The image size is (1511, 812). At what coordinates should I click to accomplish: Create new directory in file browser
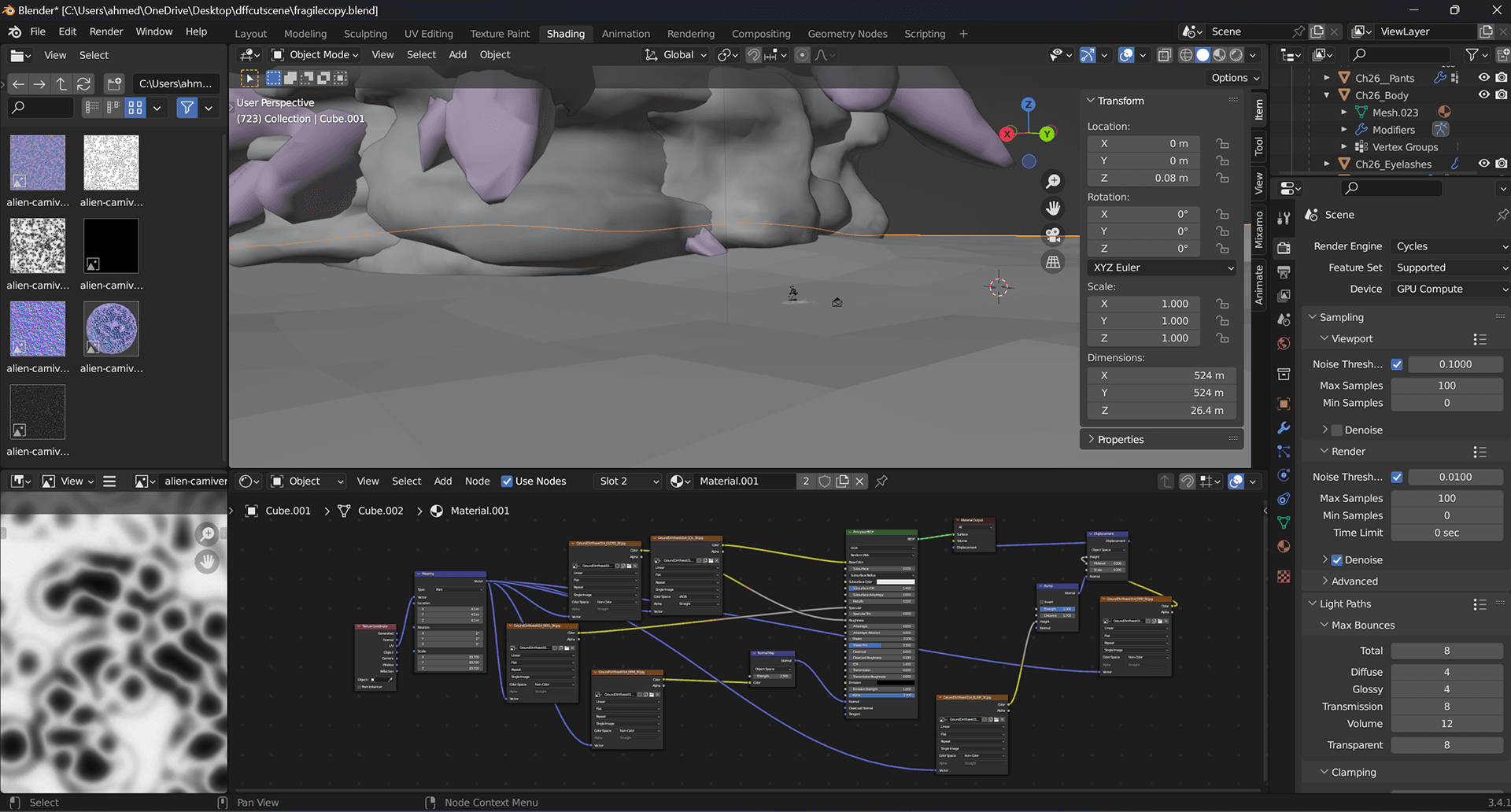pyautogui.click(x=114, y=83)
